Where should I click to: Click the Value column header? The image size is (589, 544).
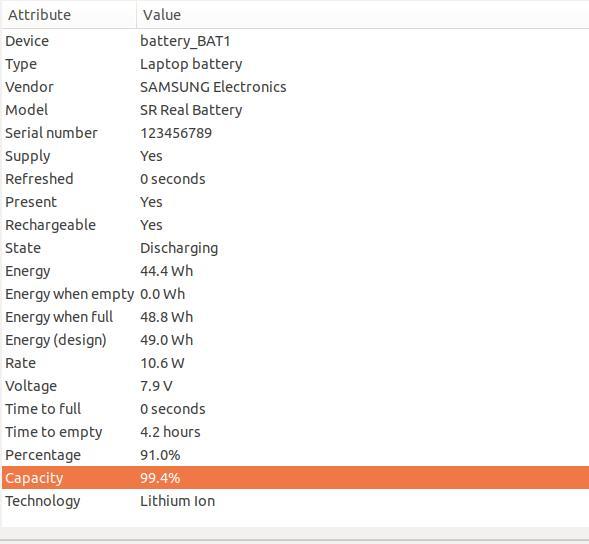(363, 15)
